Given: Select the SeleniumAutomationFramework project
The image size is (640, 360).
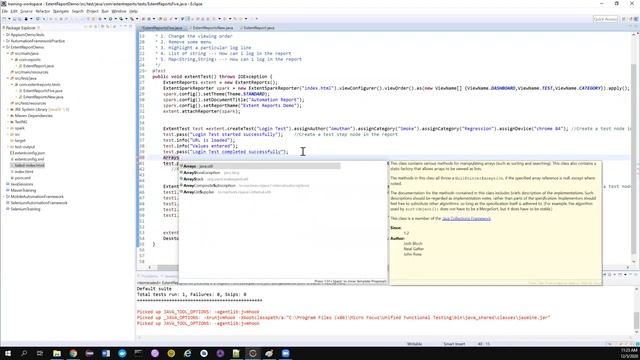Looking at the screenshot, I should [x=38, y=203].
